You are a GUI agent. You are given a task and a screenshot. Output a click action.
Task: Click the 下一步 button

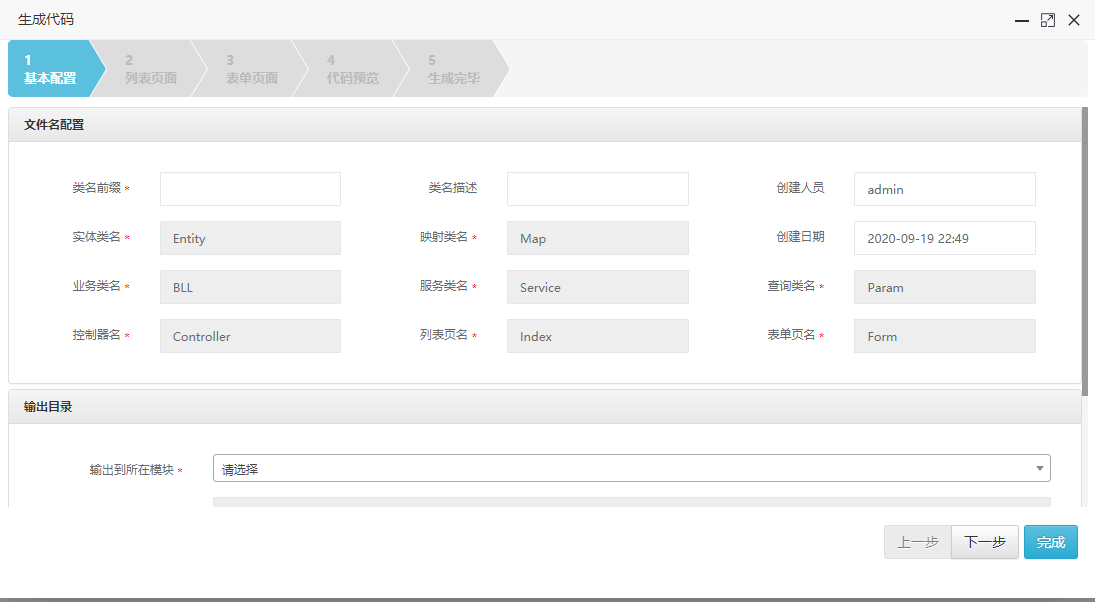(984, 541)
